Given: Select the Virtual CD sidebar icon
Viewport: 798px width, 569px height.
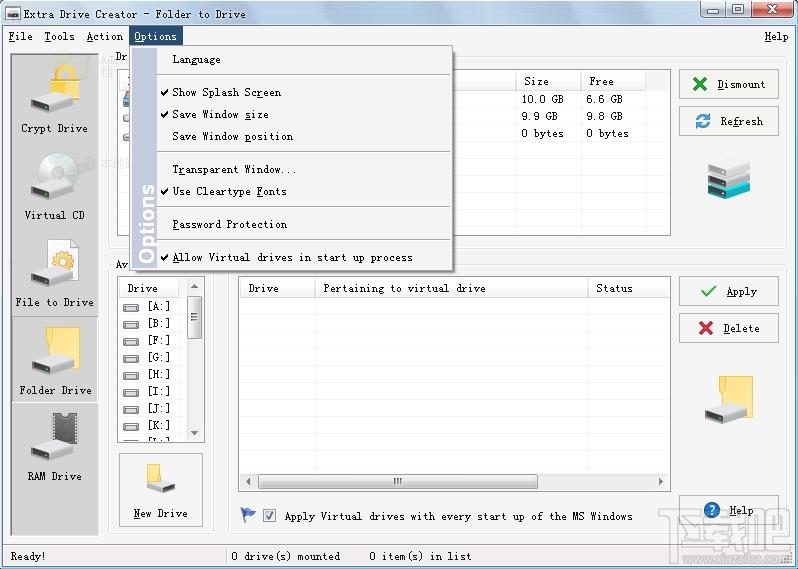Looking at the screenshot, I should coord(54,186).
